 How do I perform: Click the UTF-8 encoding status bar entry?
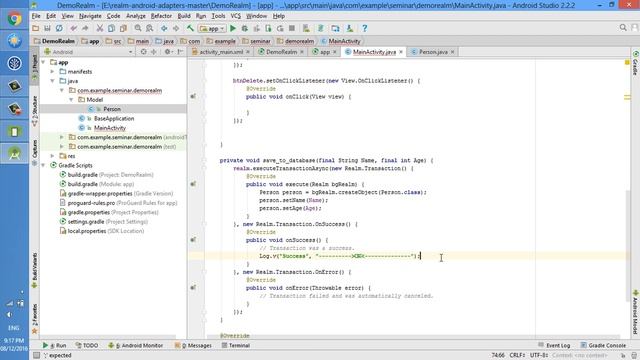tap(539, 355)
